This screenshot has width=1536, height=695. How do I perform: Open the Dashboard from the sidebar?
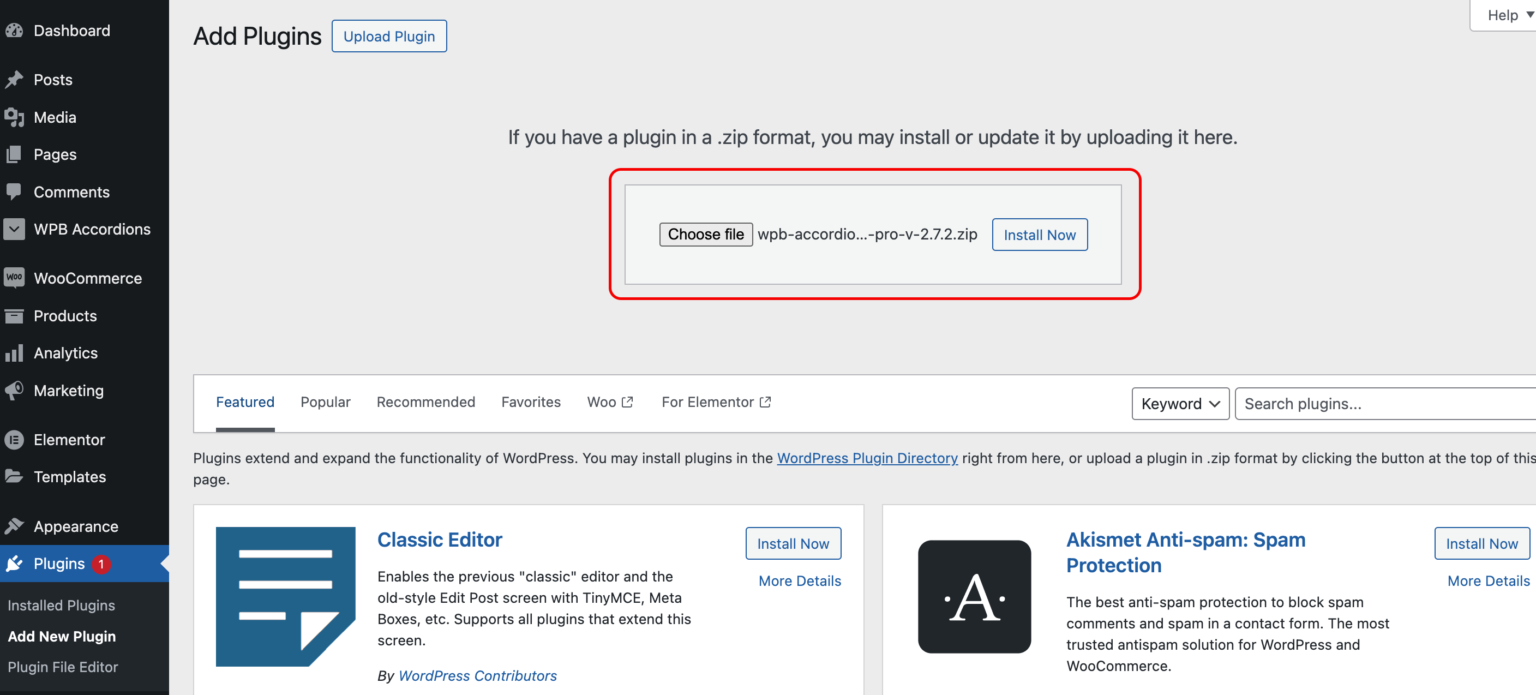tap(15, 30)
